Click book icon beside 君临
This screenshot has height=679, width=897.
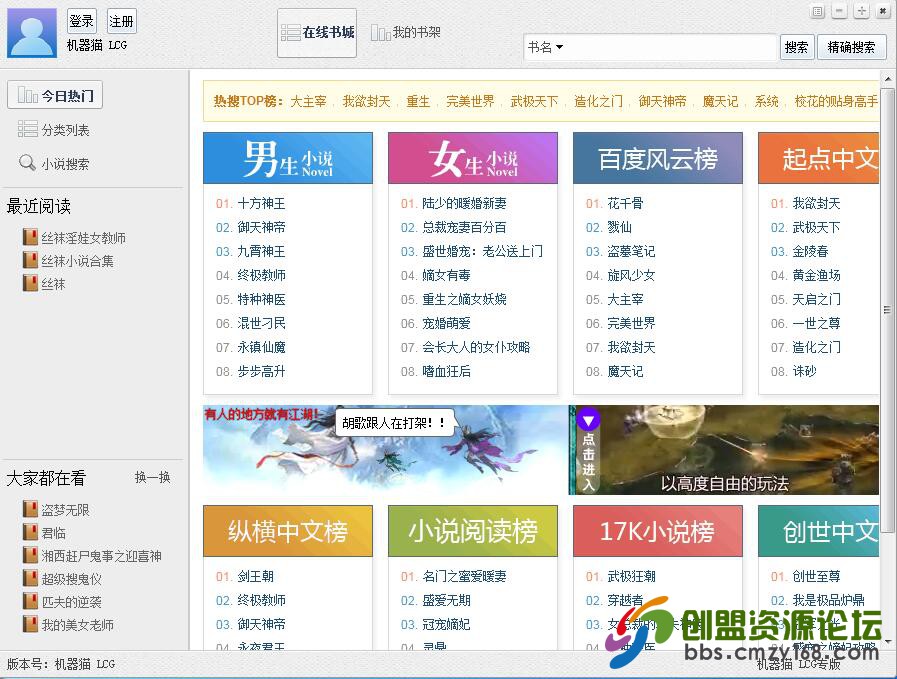click(x=30, y=532)
